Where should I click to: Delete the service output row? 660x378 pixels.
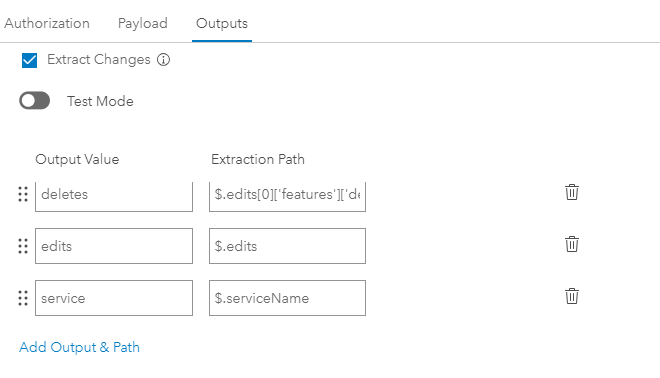pos(572,296)
